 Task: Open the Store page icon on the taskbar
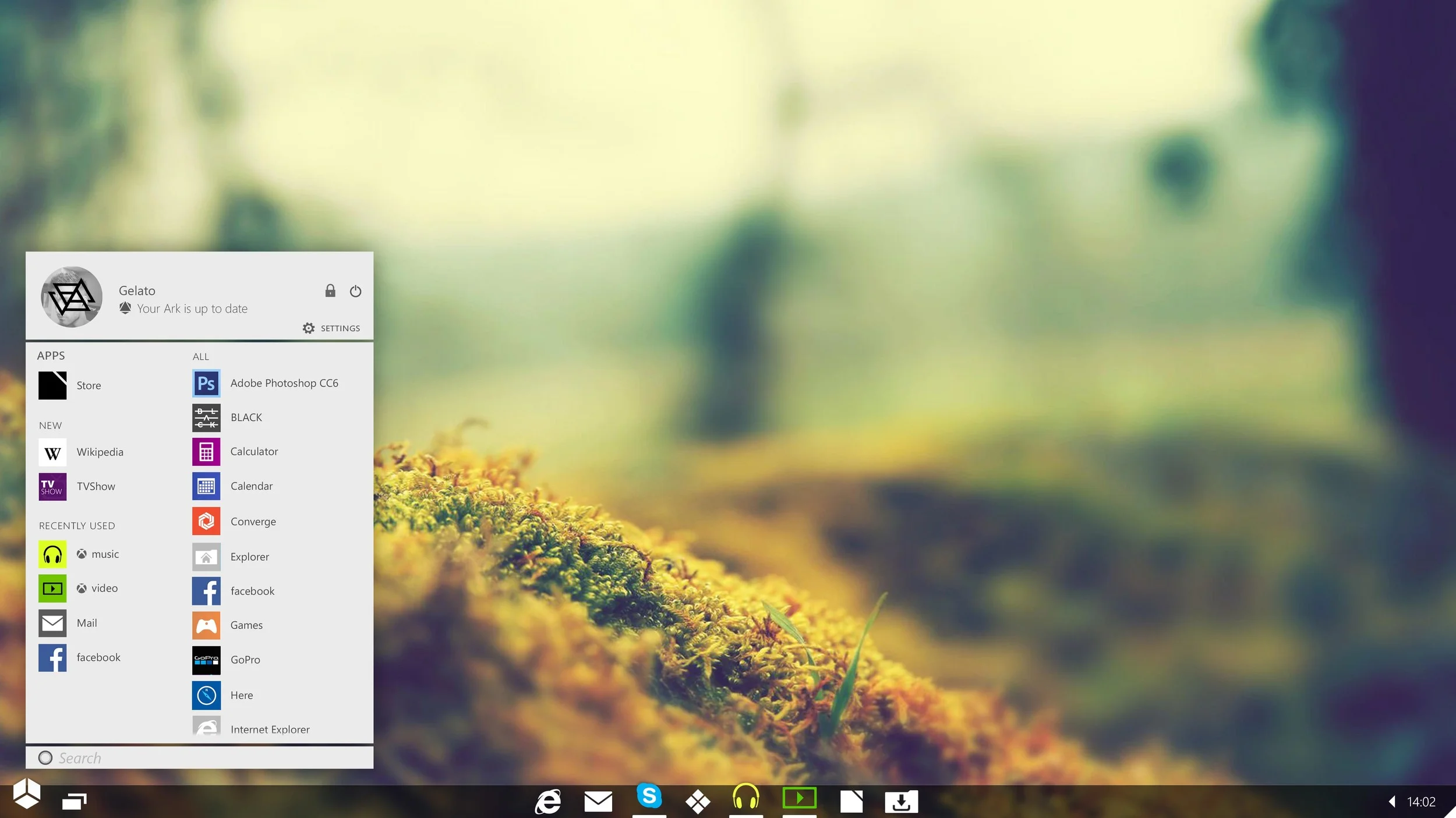point(851,802)
